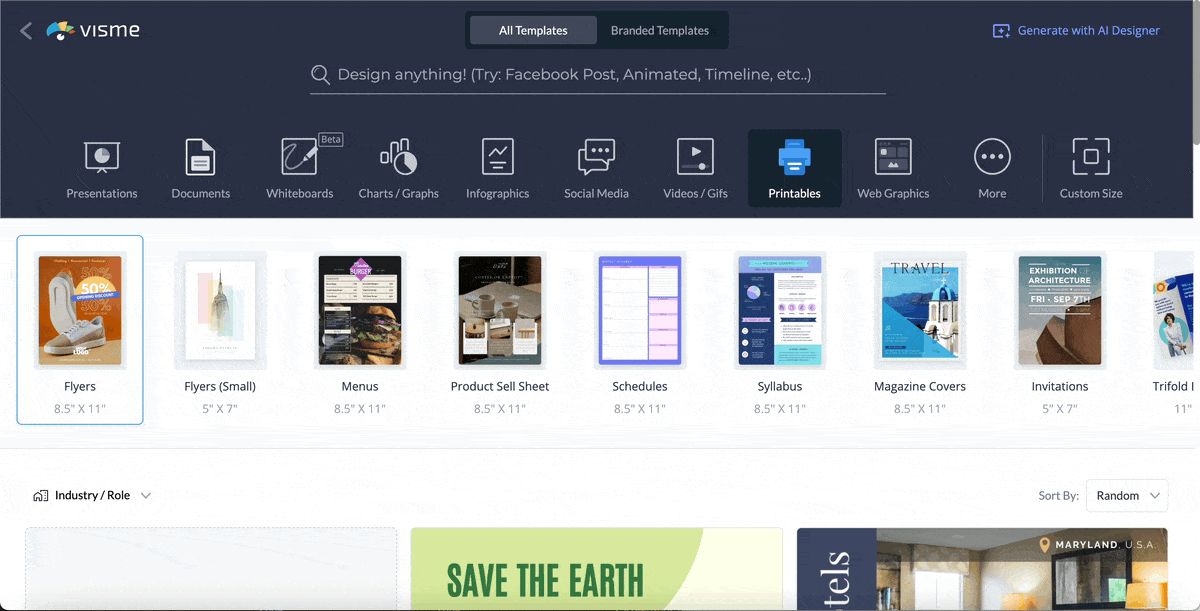The height and width of the screenshot is (611, 1200).
Task: Select the All Templates tab
Action: click(x=533, y=31)
